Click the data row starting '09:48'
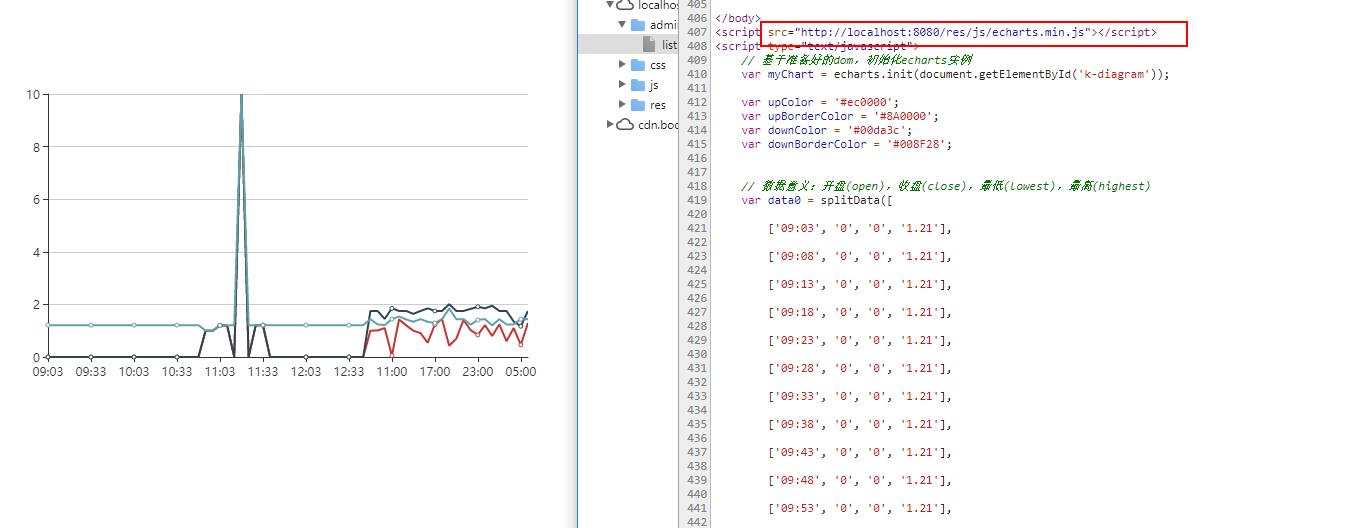Screen dimensions: 1347x528 [860, 480]
